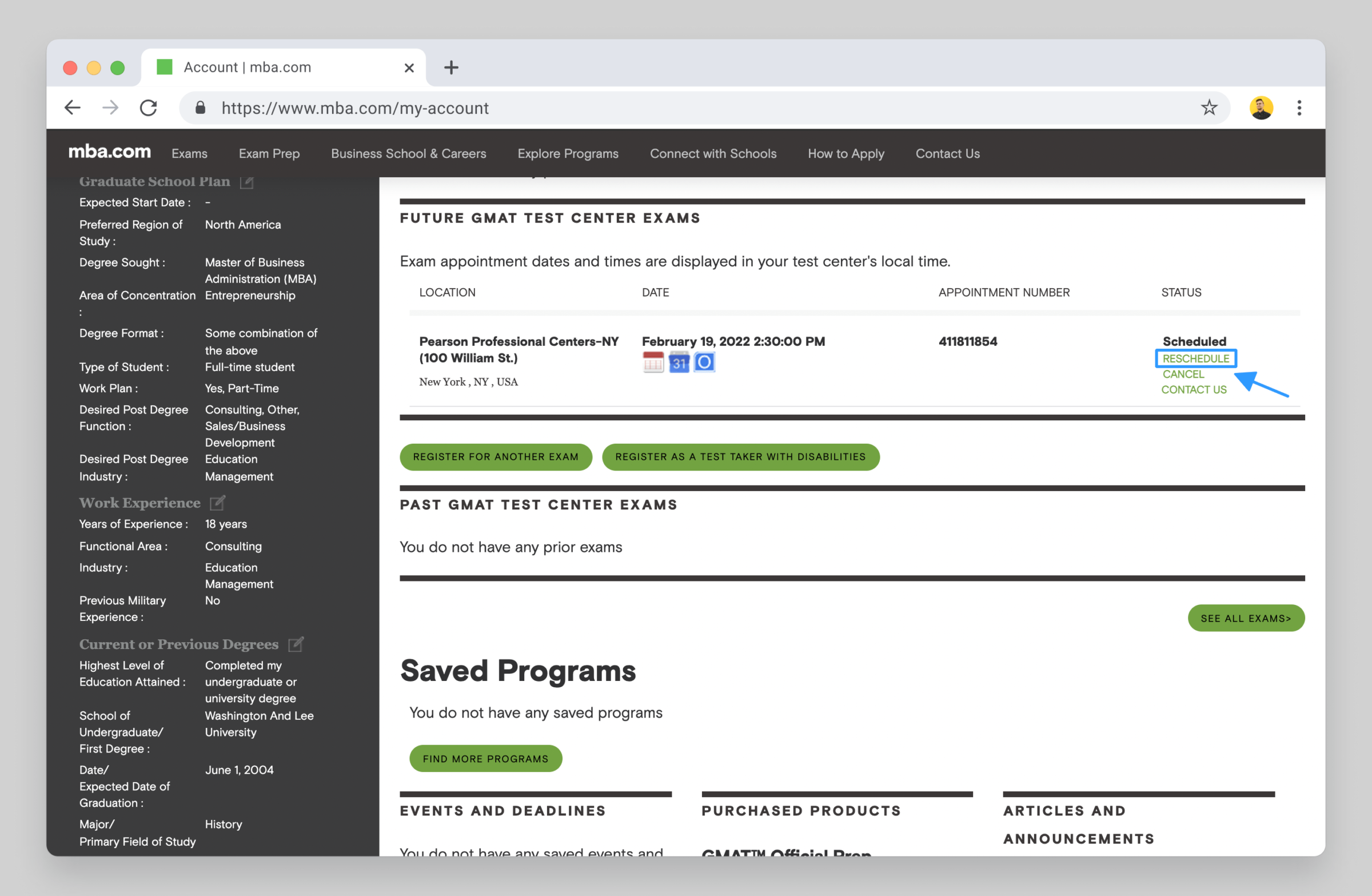Open a new browser tab
This screenshot has width=1372, height=896.
click(x=451, y=67)
